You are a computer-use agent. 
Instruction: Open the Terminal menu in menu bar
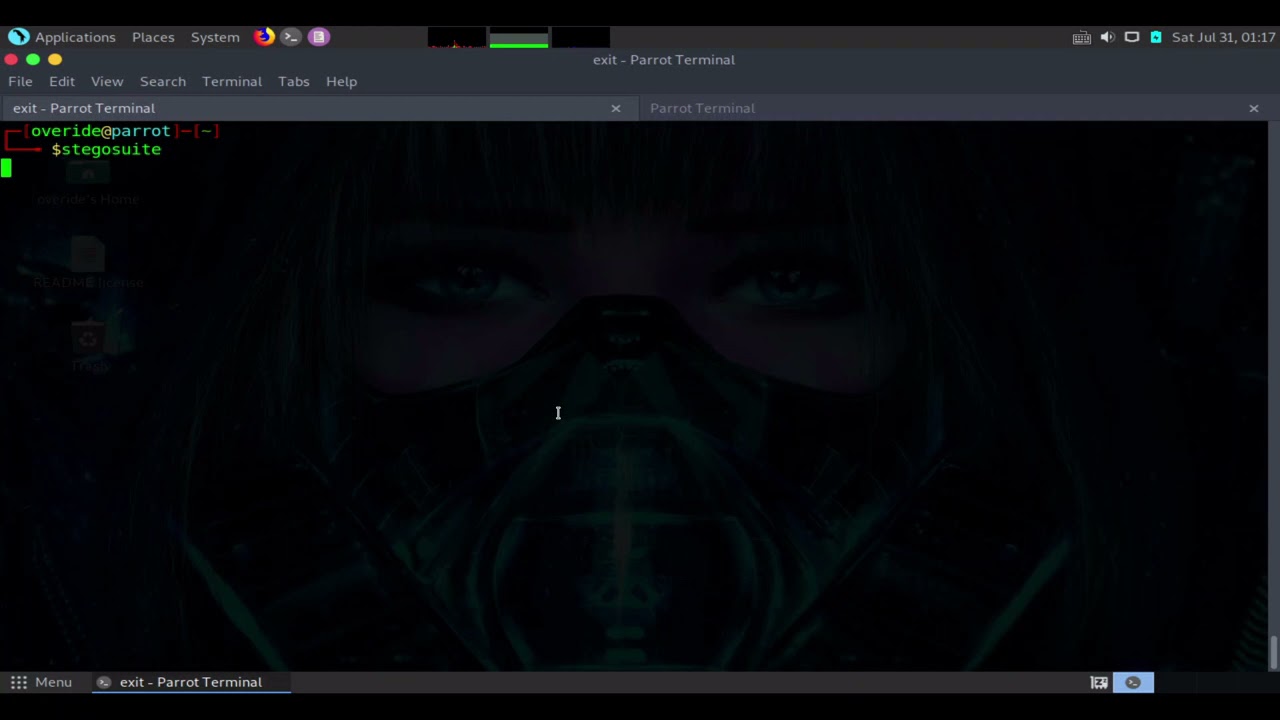click(231, 81)
